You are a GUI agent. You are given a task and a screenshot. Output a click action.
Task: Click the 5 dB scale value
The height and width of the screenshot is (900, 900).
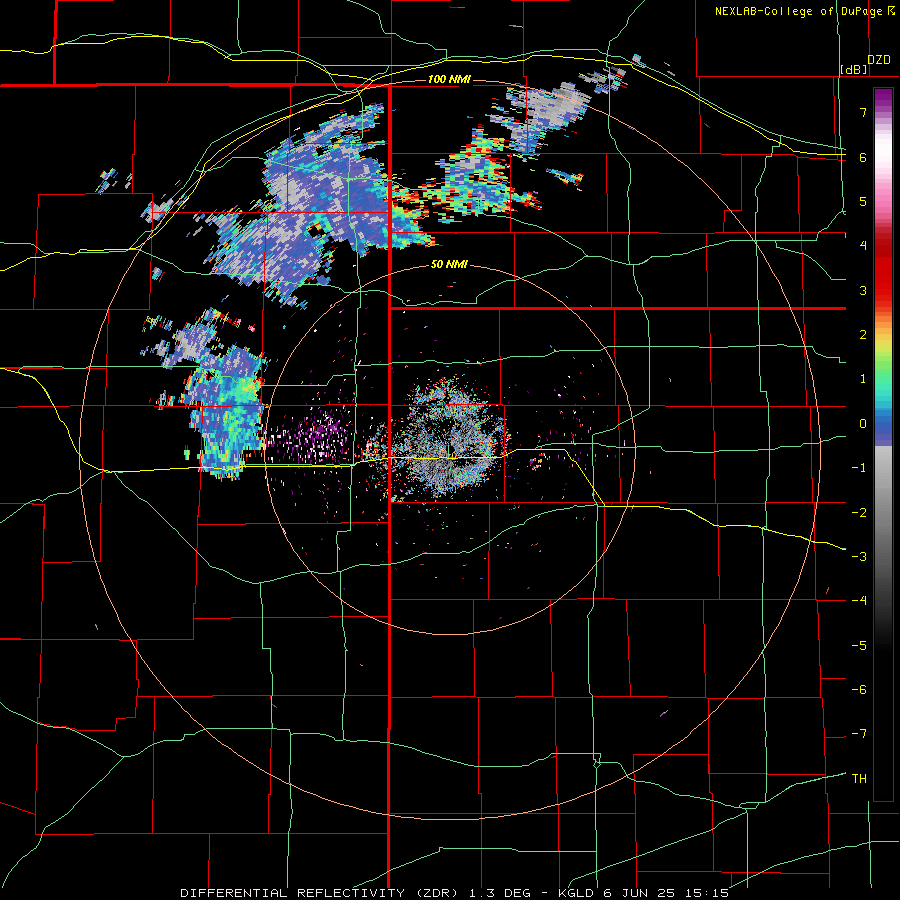[x=863, y=201]
